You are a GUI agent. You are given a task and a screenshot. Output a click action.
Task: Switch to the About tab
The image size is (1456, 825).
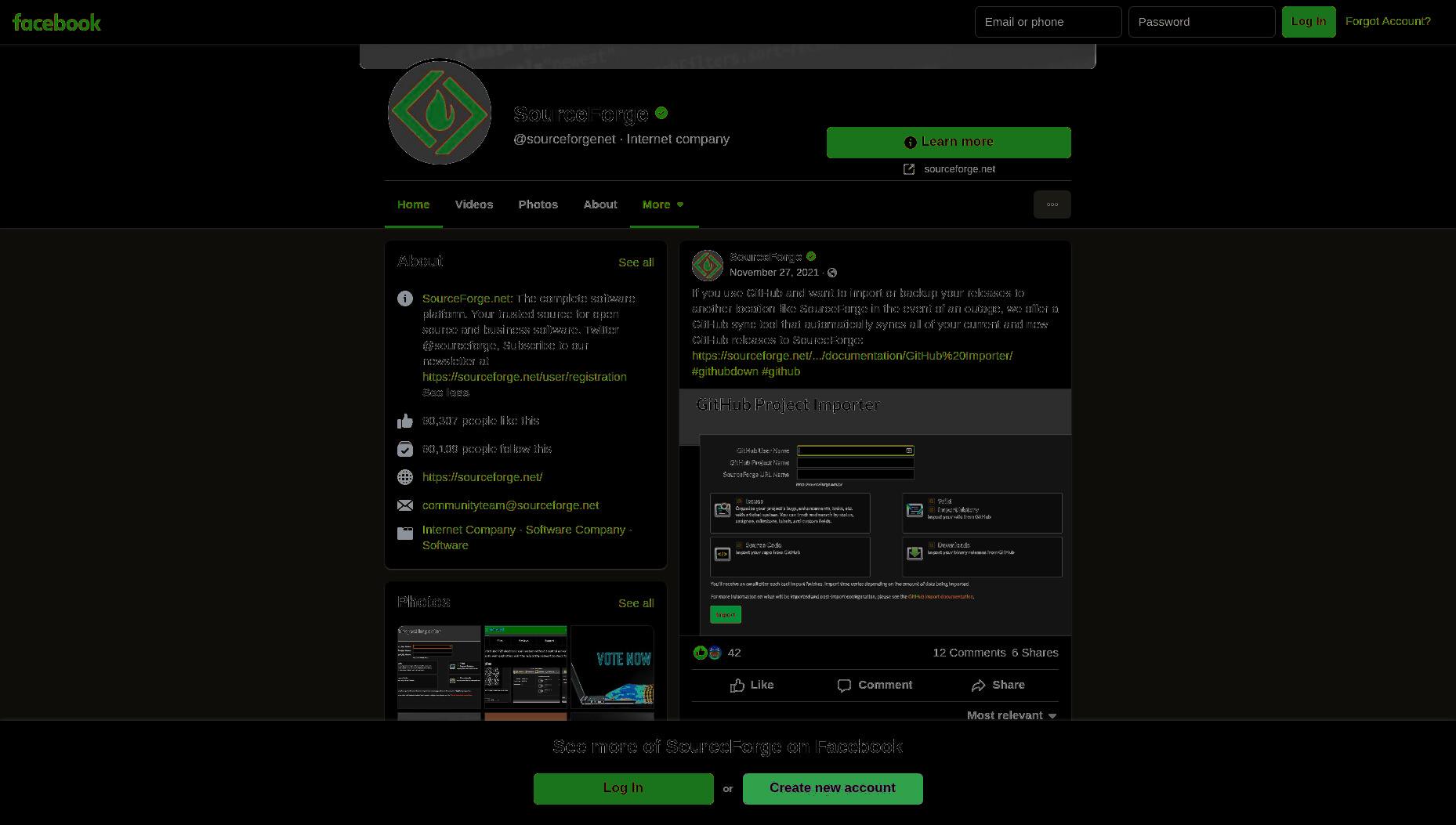point(600,204)
